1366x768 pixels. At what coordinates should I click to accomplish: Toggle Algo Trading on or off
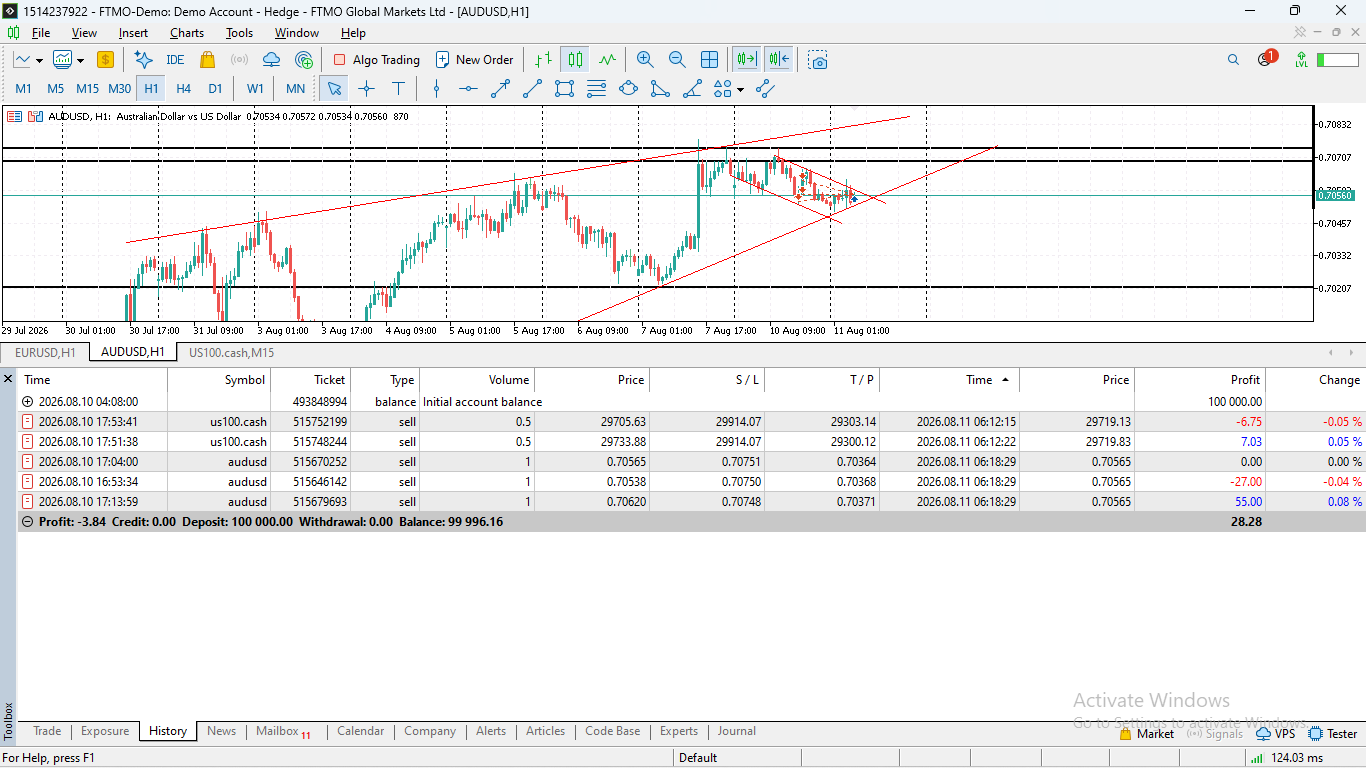pos(376,60)
